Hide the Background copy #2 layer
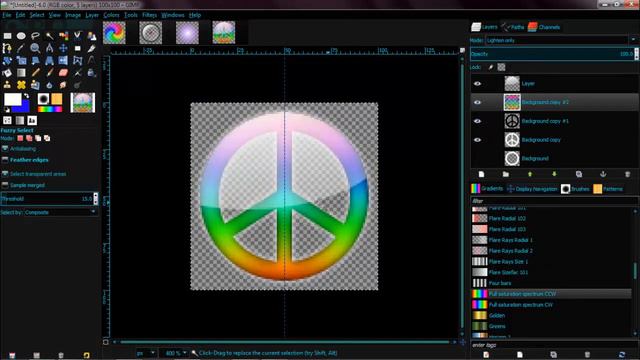This screenshot has height=360, width=640. [x=477, y=102]
